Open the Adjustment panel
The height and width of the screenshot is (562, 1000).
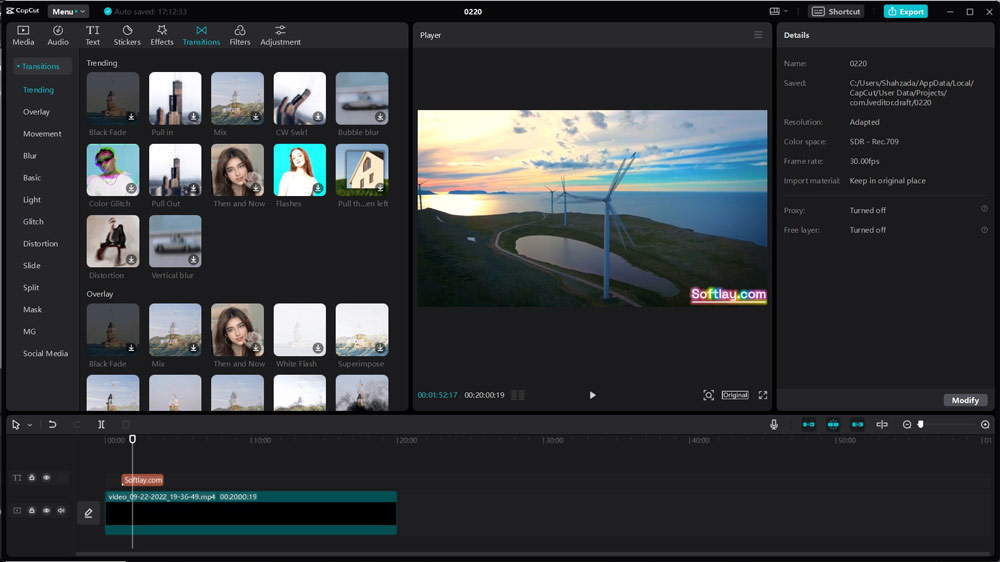(x=280, y=35)
